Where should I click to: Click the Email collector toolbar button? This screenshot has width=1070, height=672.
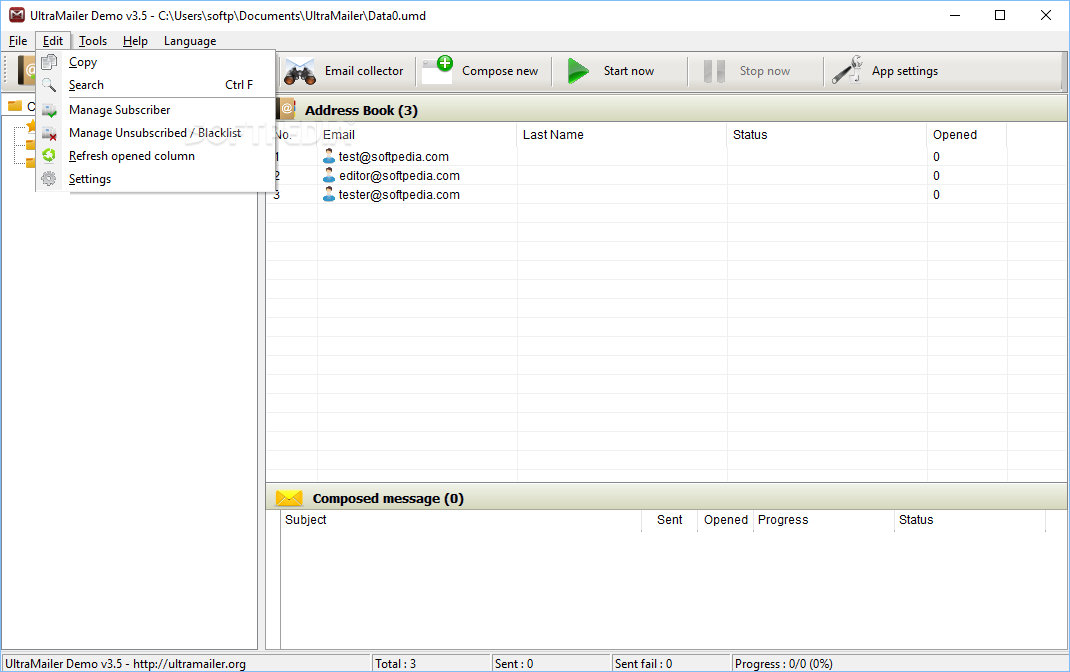pyautogui.click(x=346, y=71)
